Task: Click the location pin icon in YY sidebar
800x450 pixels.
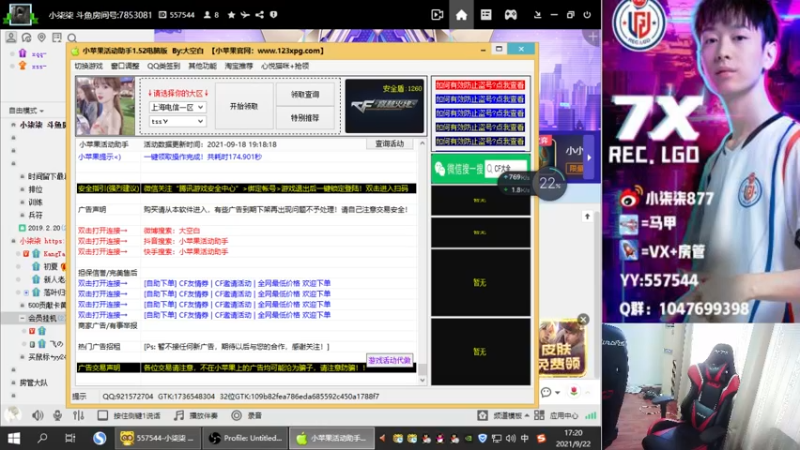Action: point(42,37)
